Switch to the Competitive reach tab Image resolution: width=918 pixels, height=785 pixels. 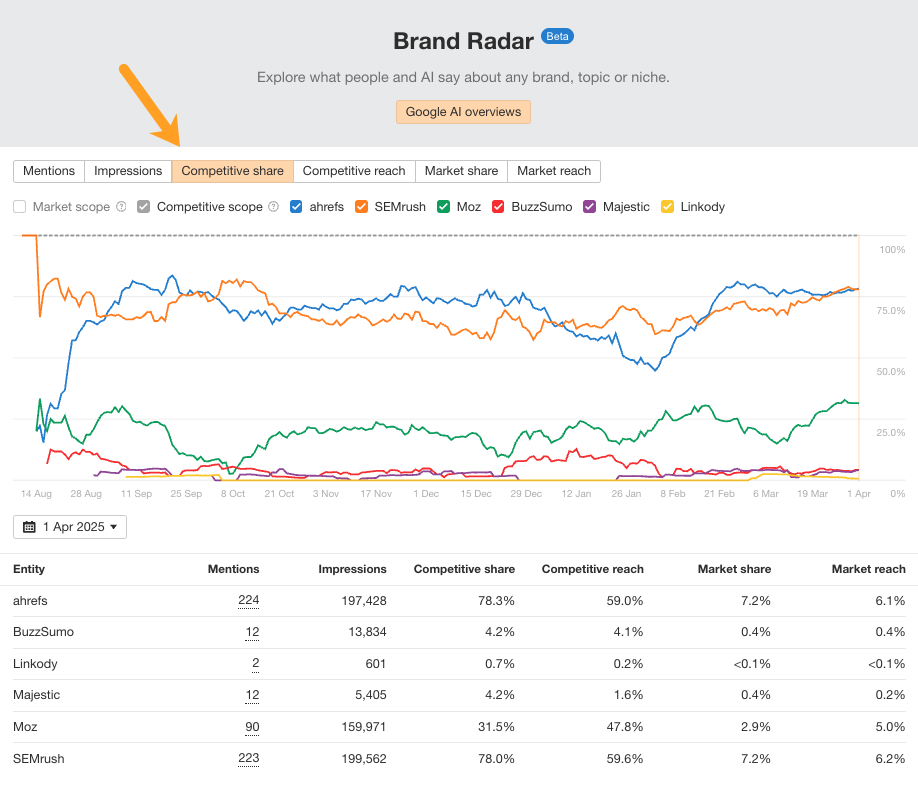354,171
